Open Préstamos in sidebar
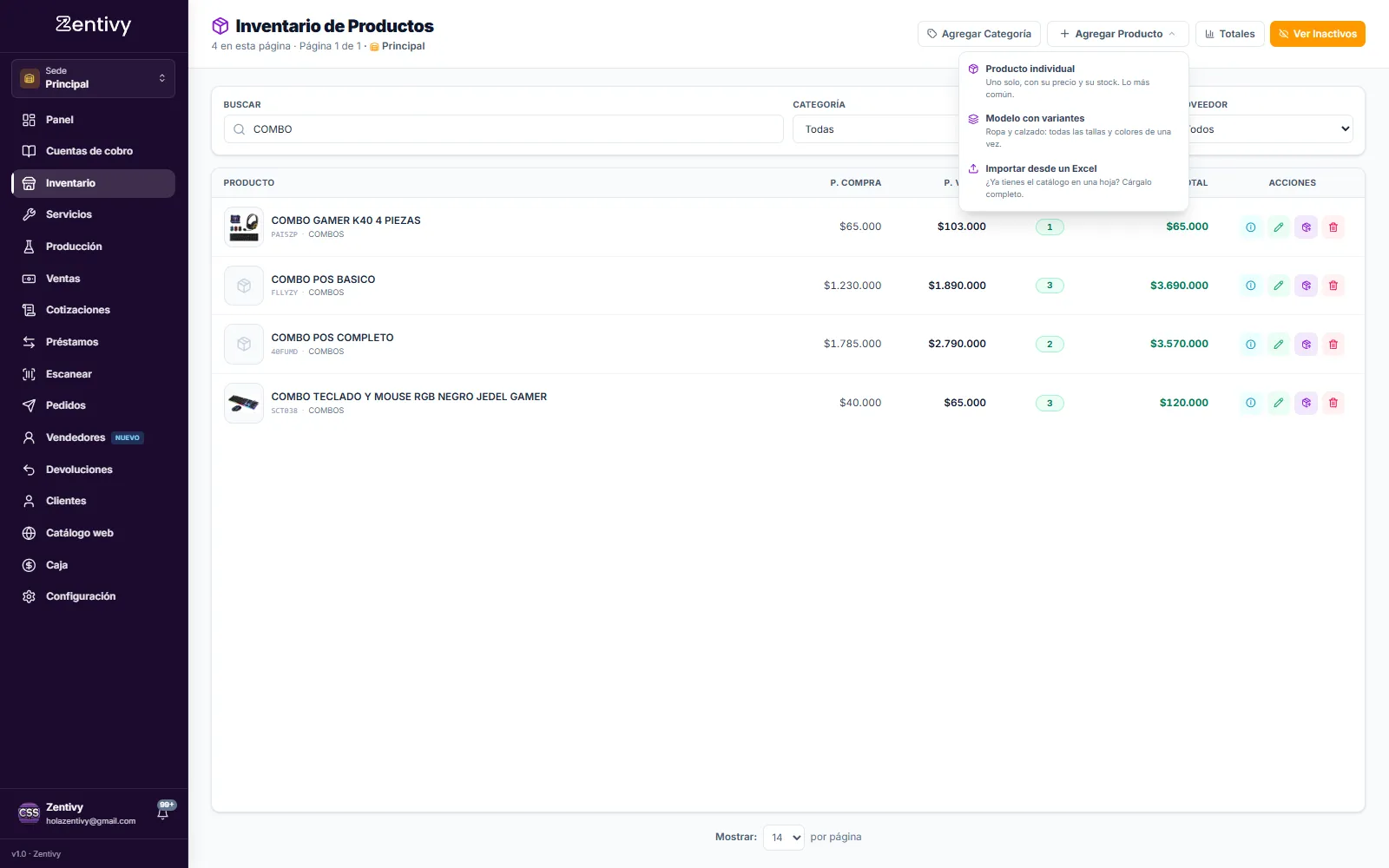The width and height of the screenshot is (1389, 868). click(x=94, y=342)
